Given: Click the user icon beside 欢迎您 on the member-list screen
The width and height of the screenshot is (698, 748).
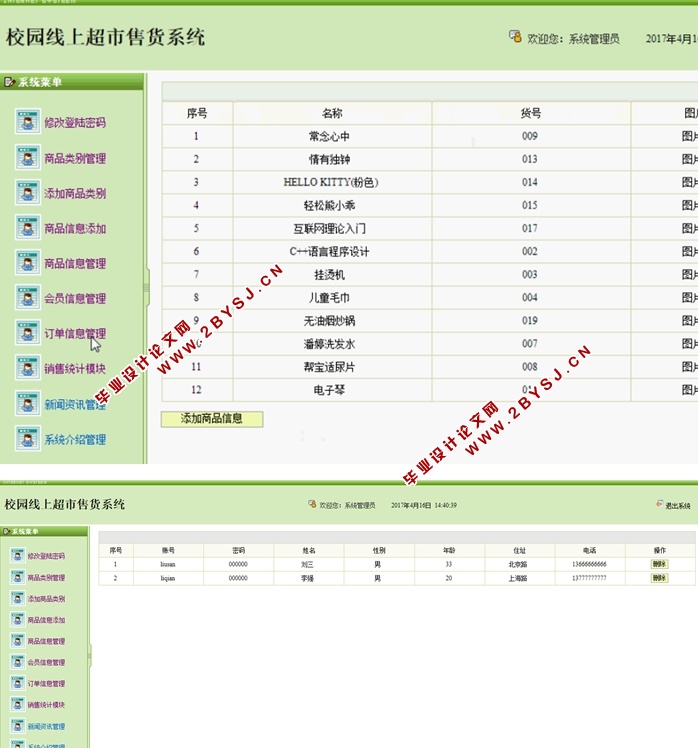Looking at the screenshot, I should [x=312, y=504].
